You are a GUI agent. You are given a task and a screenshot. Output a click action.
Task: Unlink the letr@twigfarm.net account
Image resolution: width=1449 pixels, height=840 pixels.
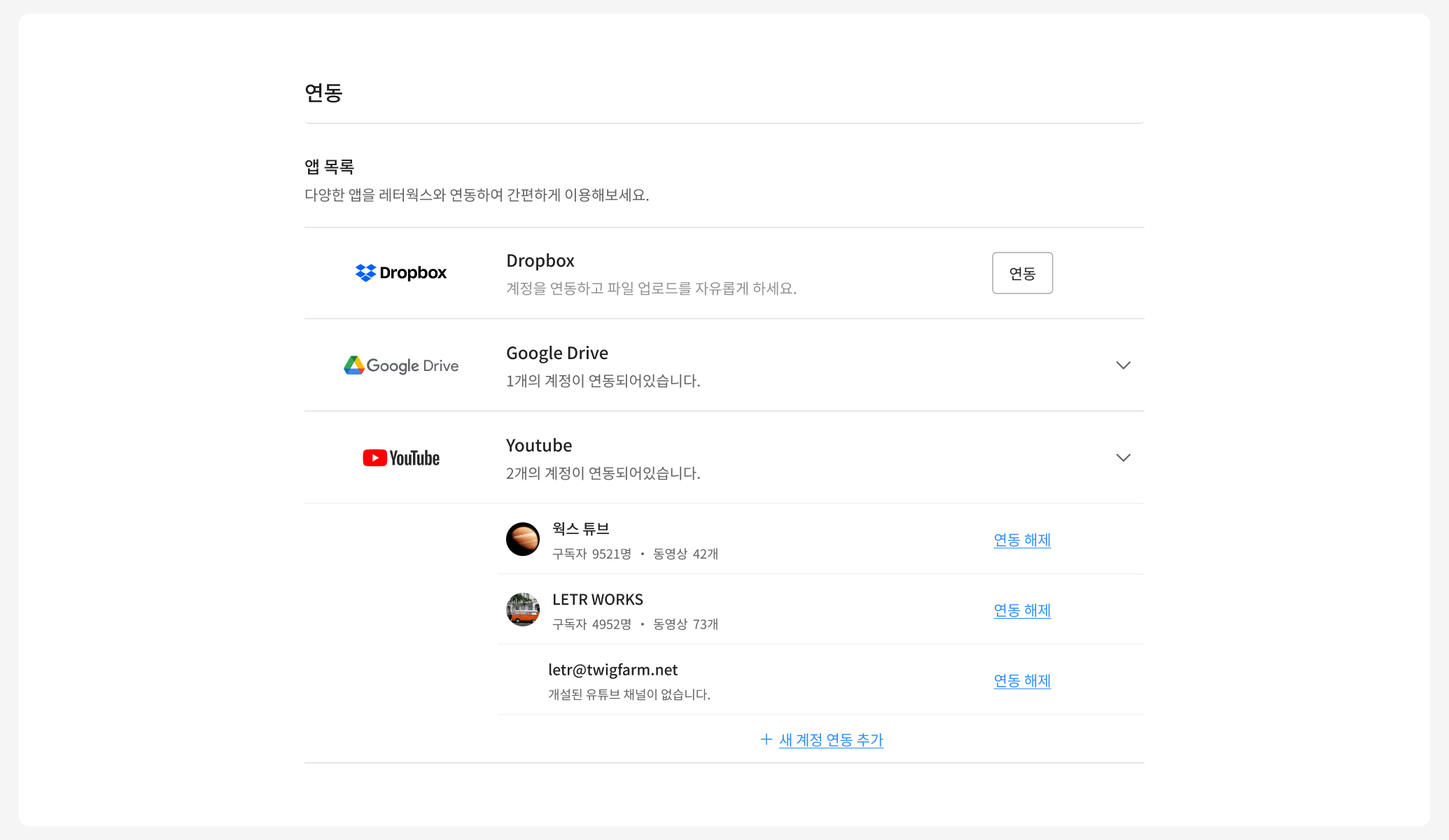point(1022,681)
